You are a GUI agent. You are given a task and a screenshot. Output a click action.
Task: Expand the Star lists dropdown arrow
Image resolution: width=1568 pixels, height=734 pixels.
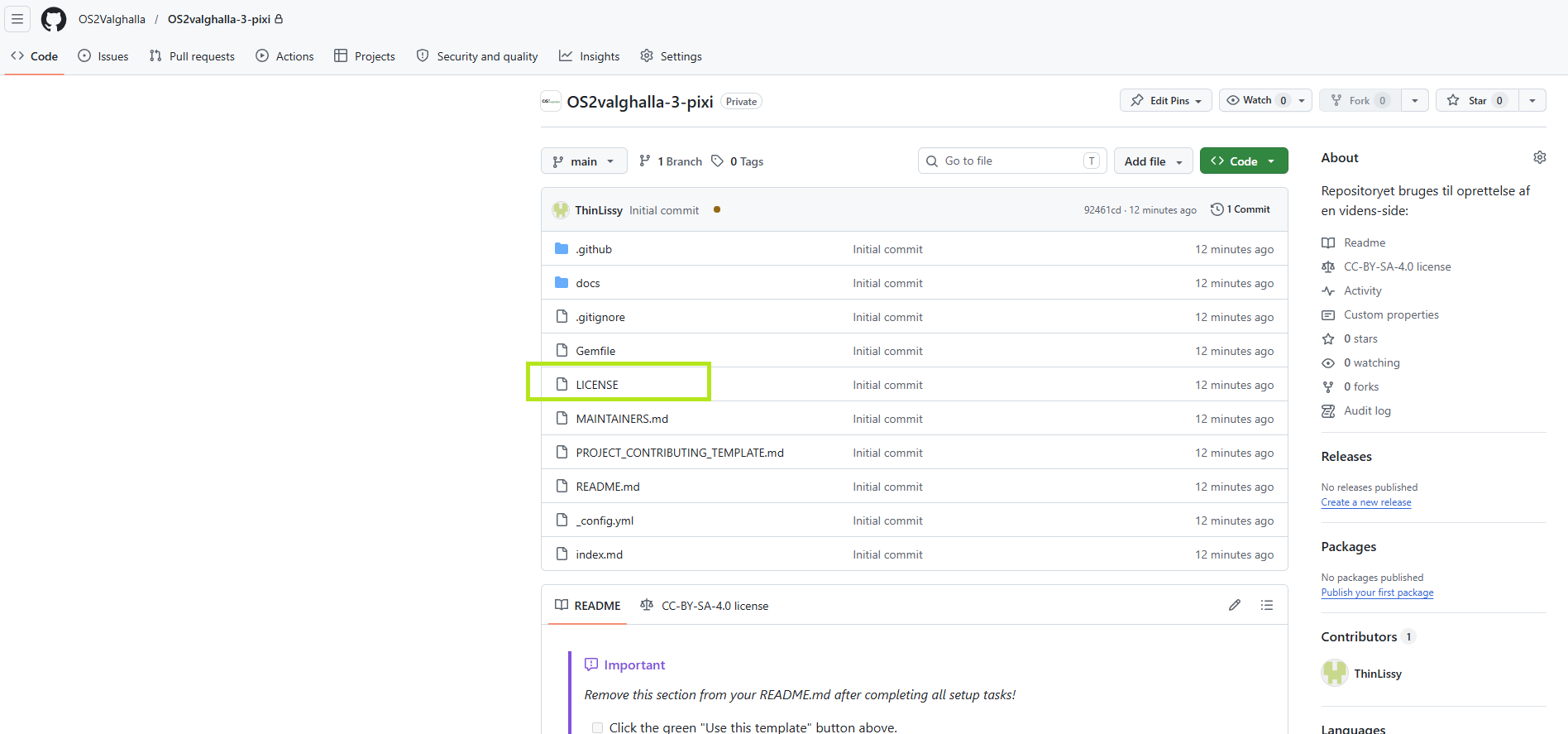click(1532, 100)
